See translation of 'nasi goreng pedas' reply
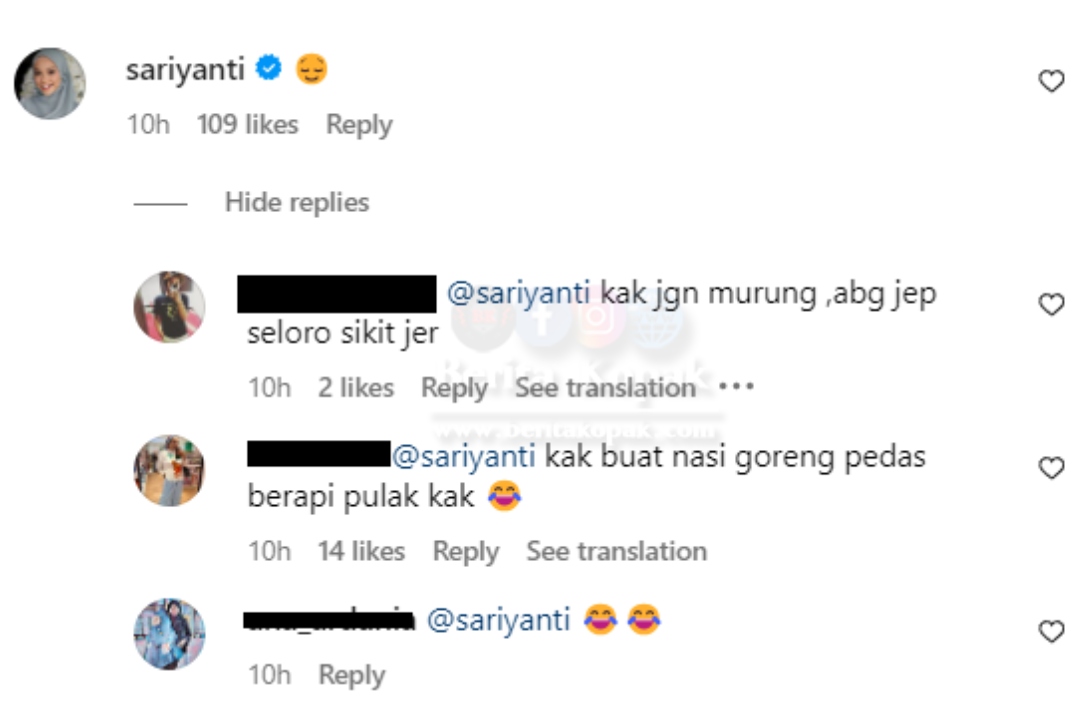Image resolution: width=1080 pixels, height=702 pixels. tap(616, 551)
